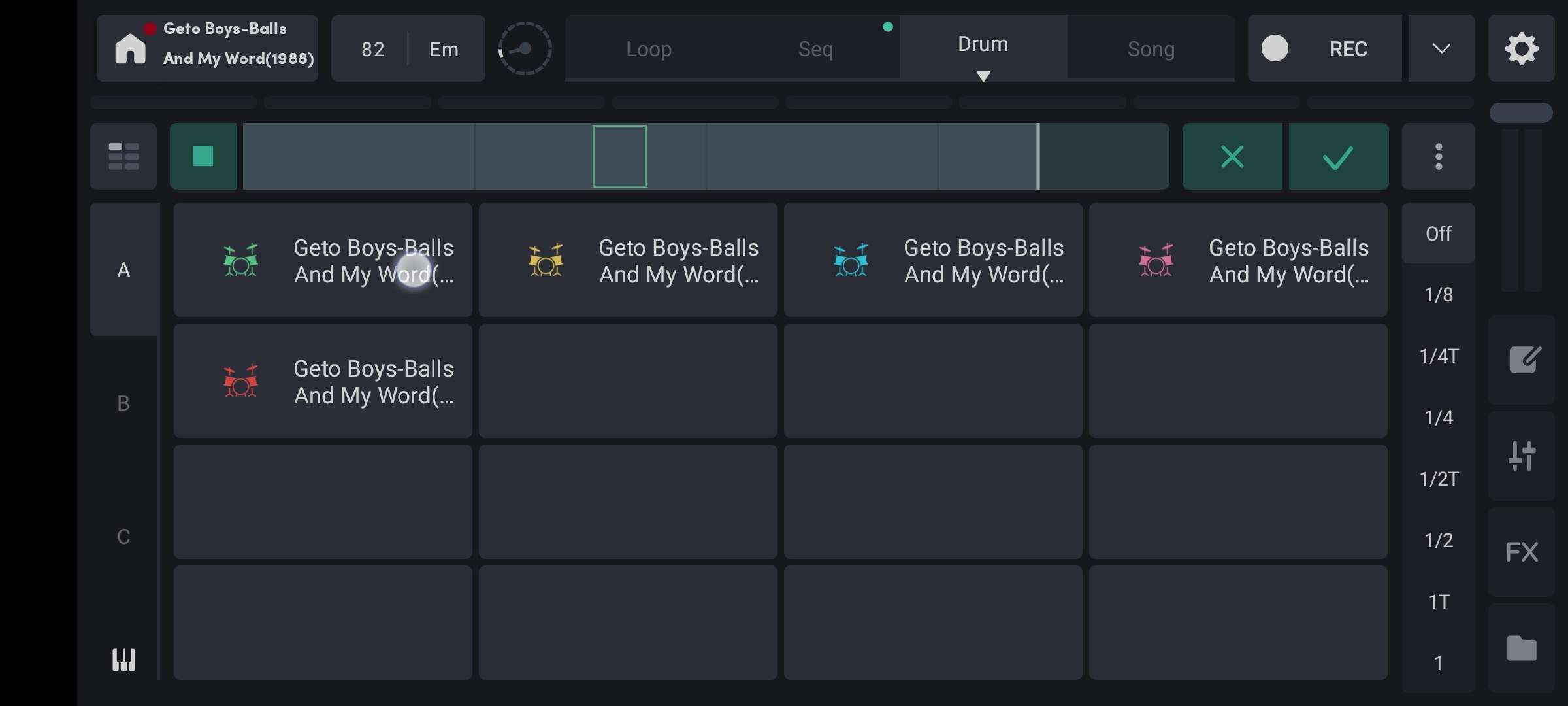Tap the pink drum kit pad
This screenshot has width=1568, height=706.
pos(1238,260)
